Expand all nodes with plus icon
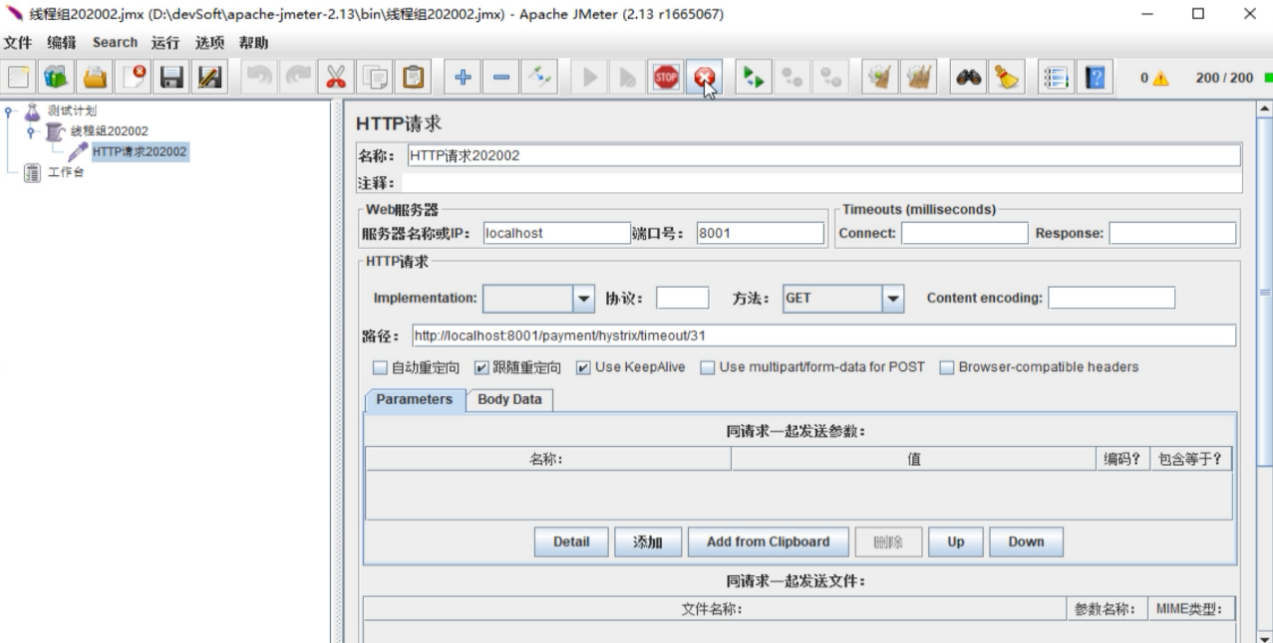This screenshot has height=643, width=1273. [x=464, y=77]
